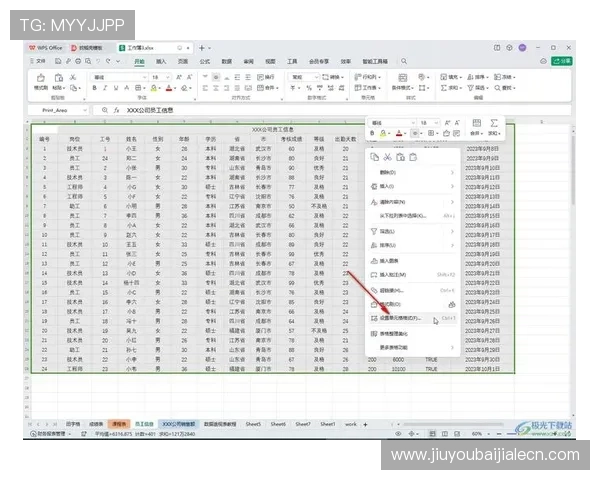Click the cut scissors icon in context menu
The height and width of the screenshot is (480, 600).
(x=387, y=157)
